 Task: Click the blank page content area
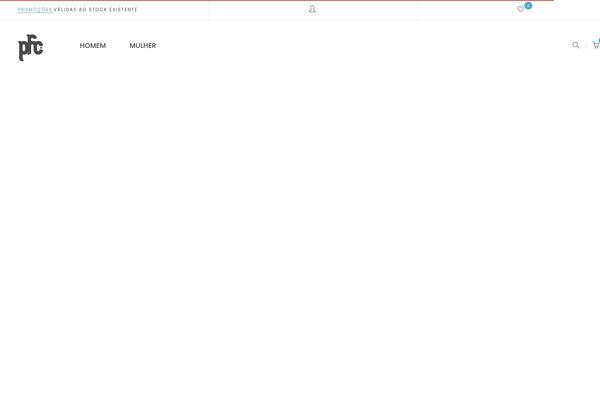click(x=300, y=230)
